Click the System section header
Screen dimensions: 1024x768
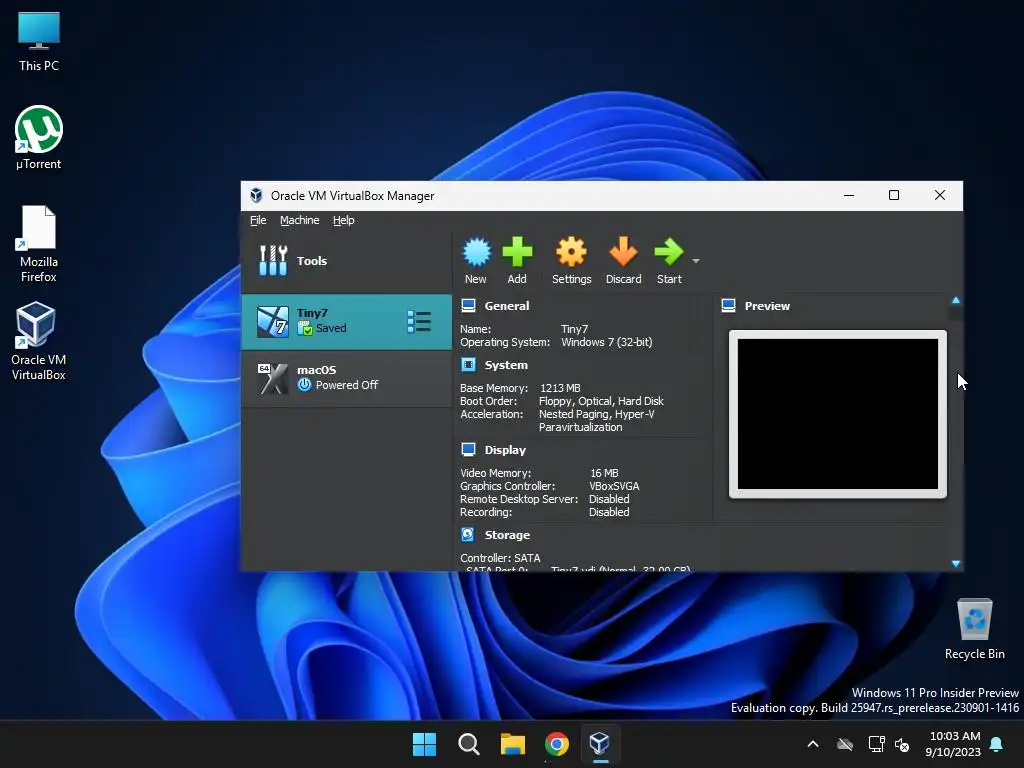click(506, 365)
